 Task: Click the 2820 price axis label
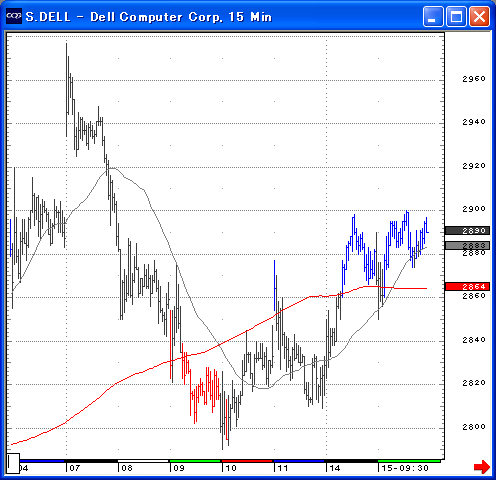(474, 383)
